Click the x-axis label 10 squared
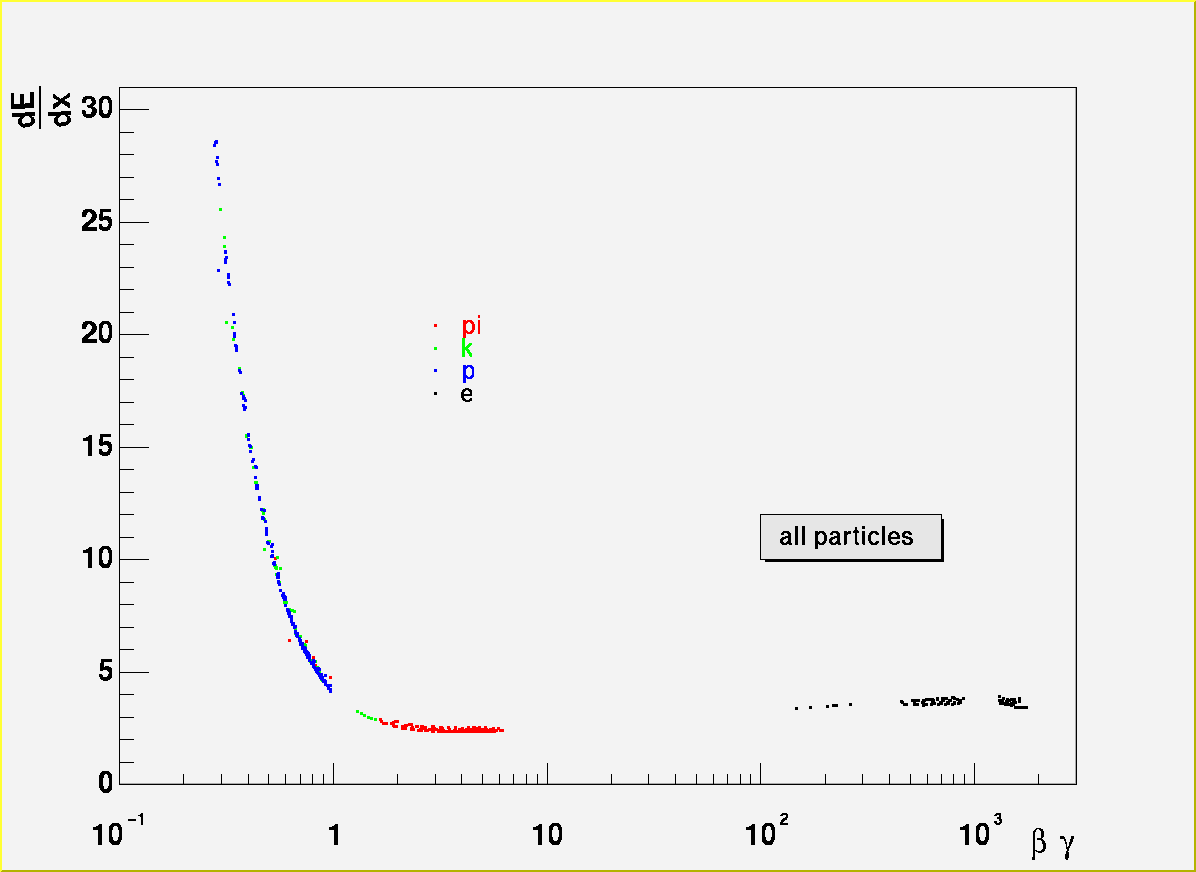Viewport: 1196px width, 872px height. (764, 832)
